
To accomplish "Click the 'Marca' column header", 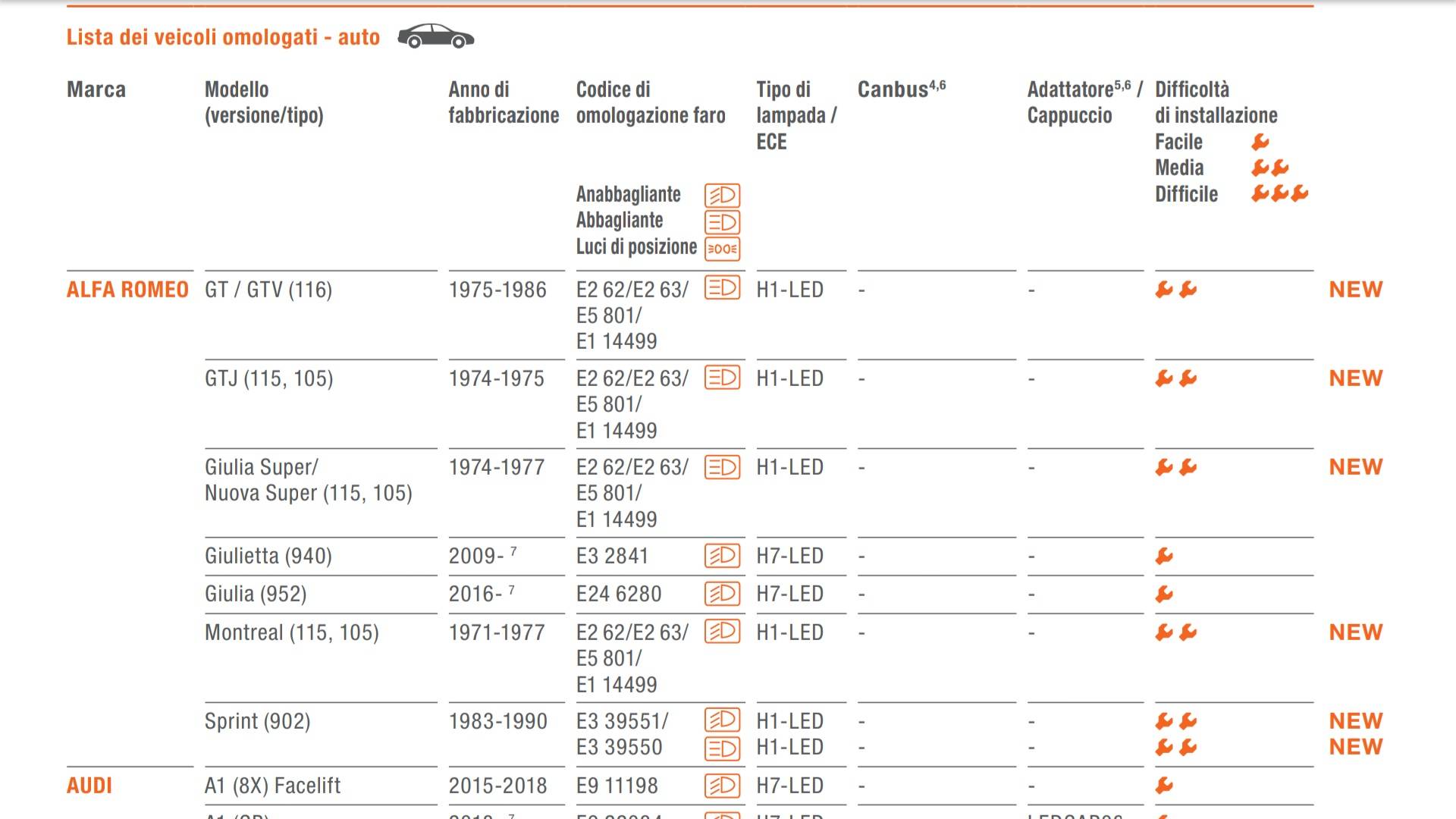I will point(96,89).
